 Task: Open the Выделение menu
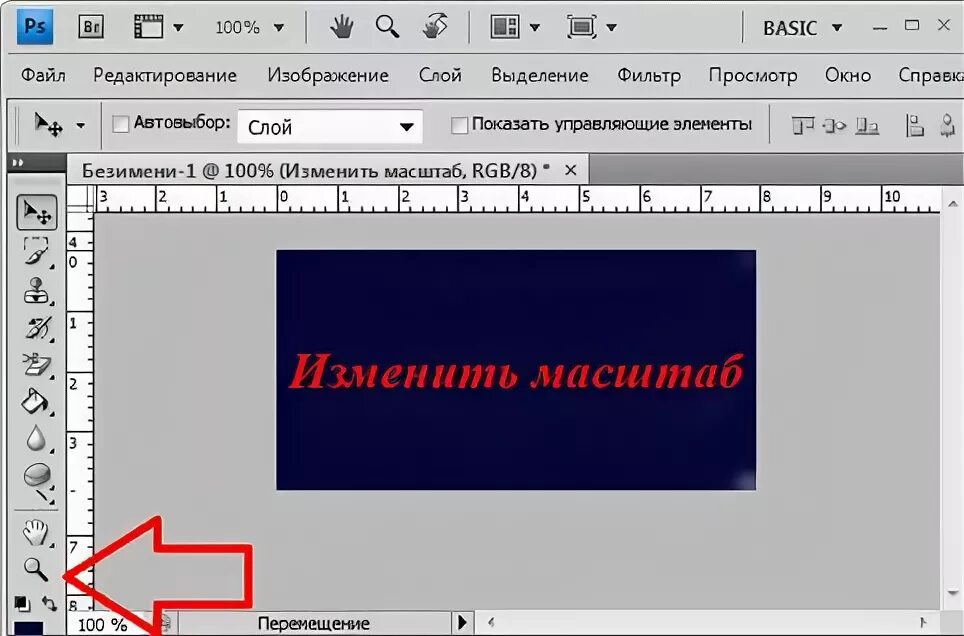[540, 76]
